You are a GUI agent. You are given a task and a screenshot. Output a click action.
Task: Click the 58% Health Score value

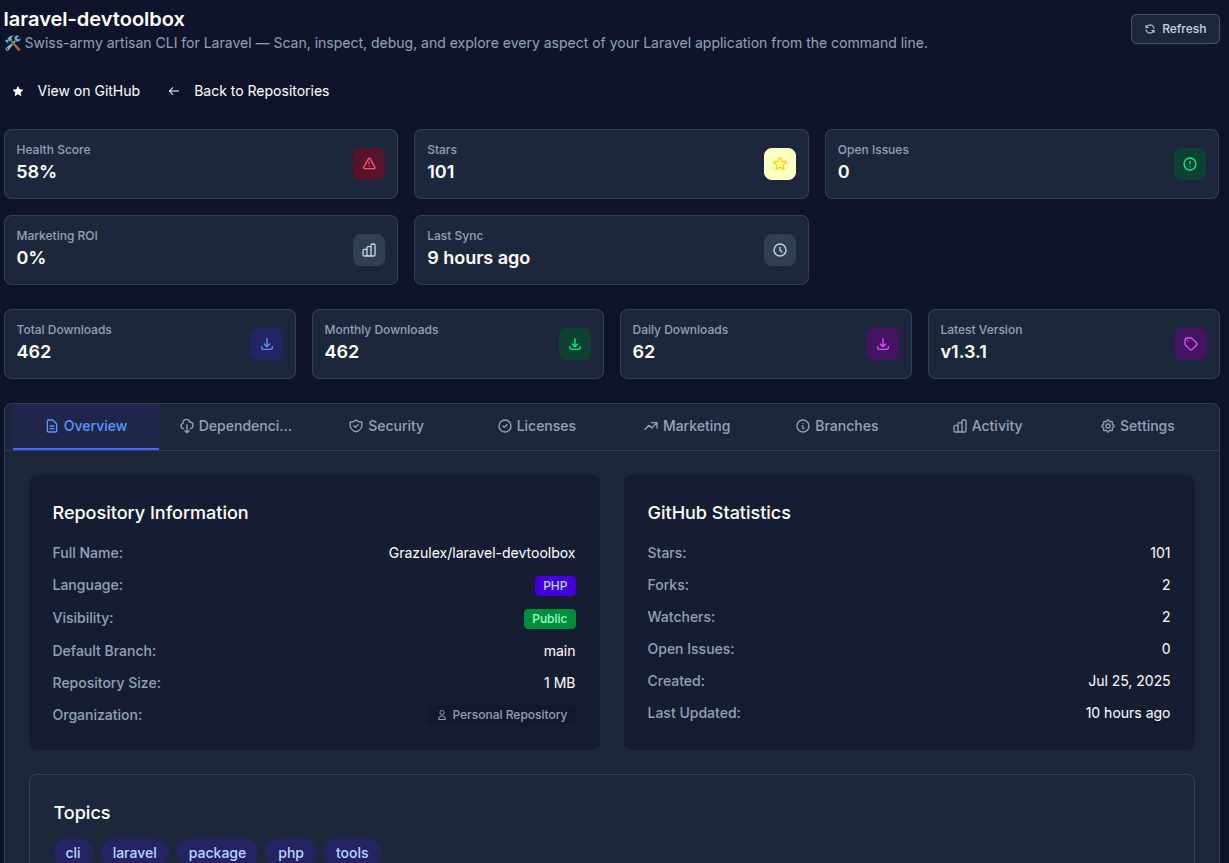point(36,172)
